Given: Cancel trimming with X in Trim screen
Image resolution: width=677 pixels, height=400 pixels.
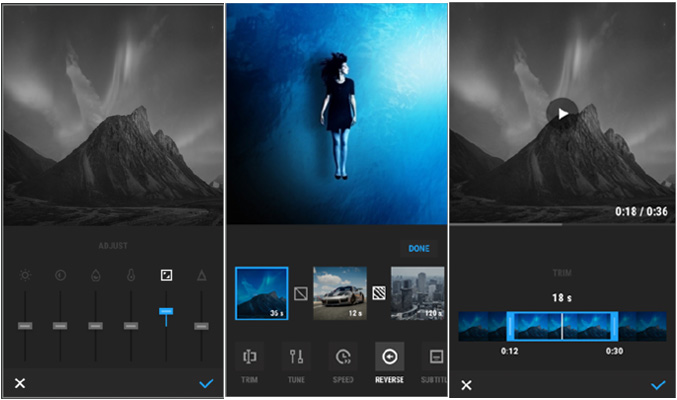Looking at the screenshot, I should [x=466, y=385].
